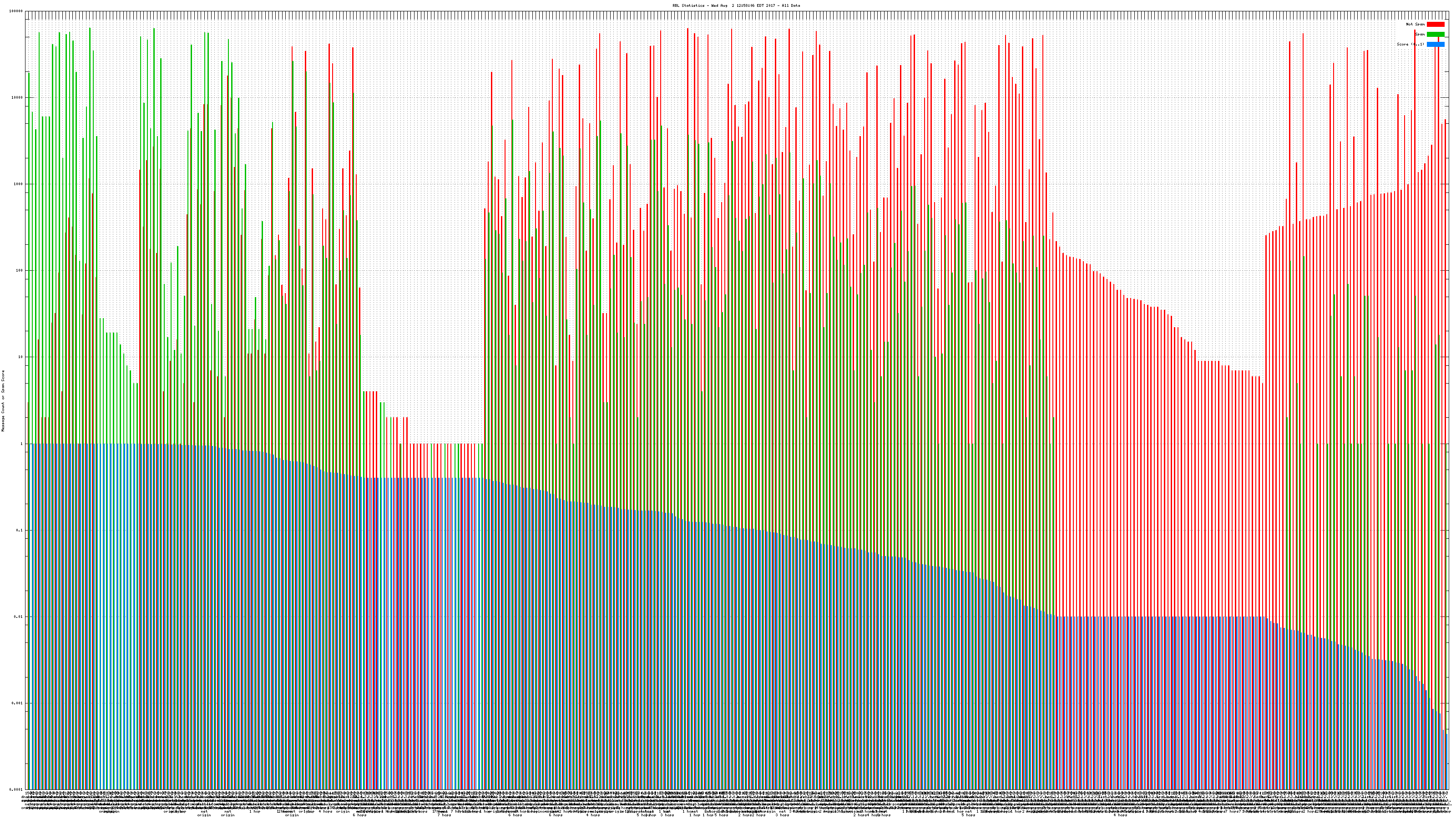Click the 0.01 y-axis tick label

pyautogui.click(x=19, y=617)
